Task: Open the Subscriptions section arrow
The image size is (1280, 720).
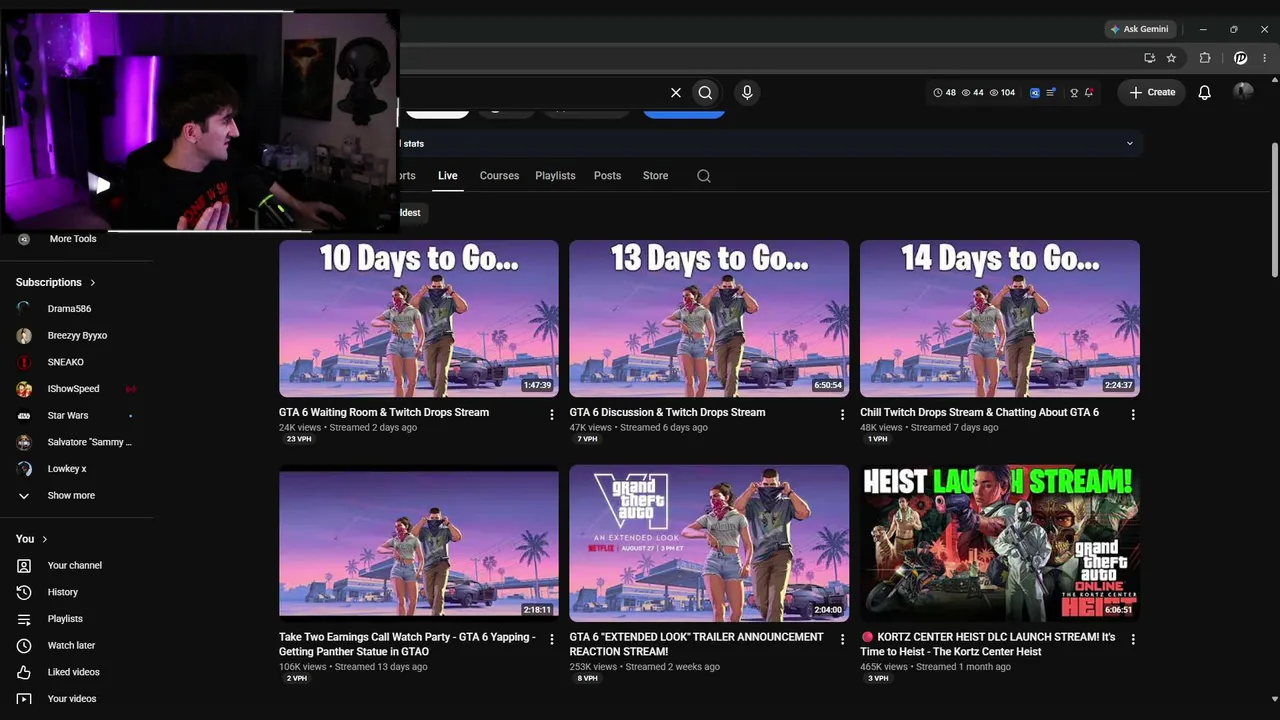Action: tap(93, 283)
